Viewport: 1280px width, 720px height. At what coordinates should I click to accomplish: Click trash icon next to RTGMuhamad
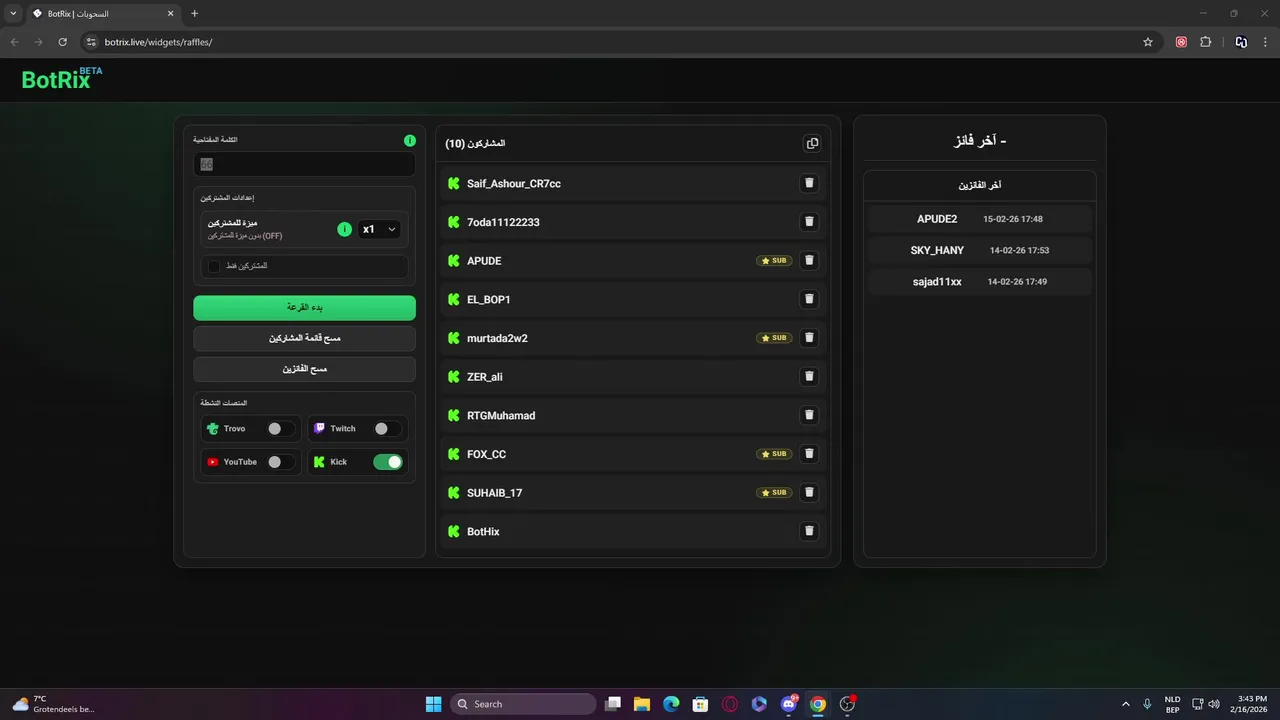click(809, 415)
